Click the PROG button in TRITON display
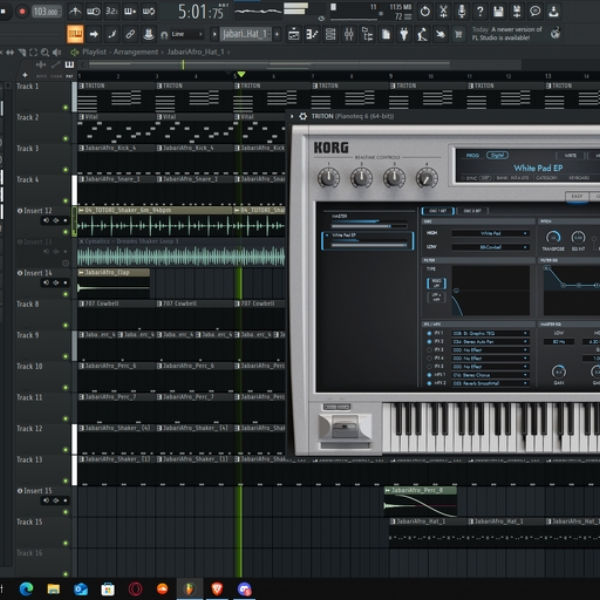The height and width of the screenshot is (600, 600). (473, 155)
